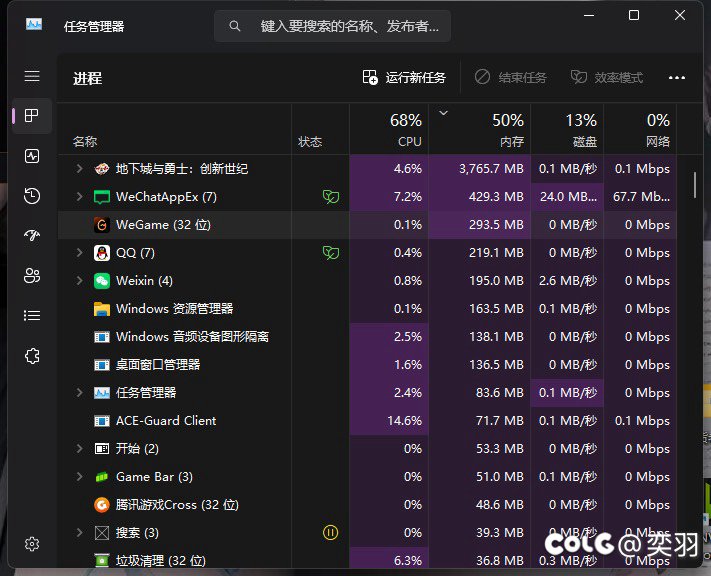Image resolution: width=711 pixels, height=576 pixels.
Task: Open the Services puzzle icon
Action: 32,356
